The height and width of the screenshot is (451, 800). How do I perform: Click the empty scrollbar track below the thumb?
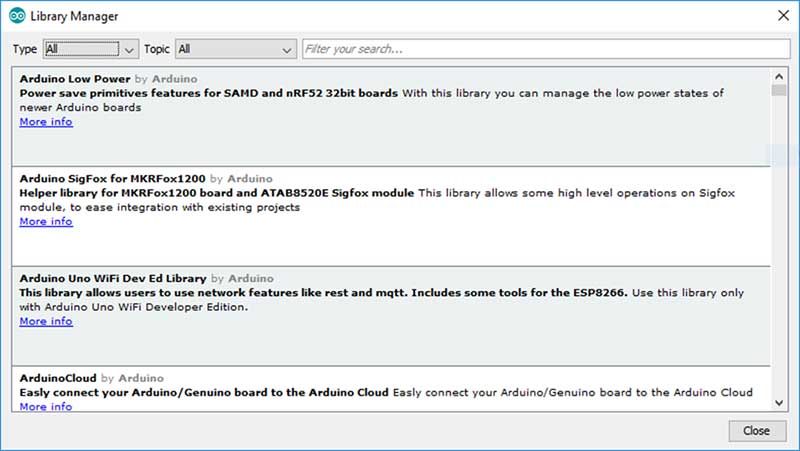[x=779, y=250]
